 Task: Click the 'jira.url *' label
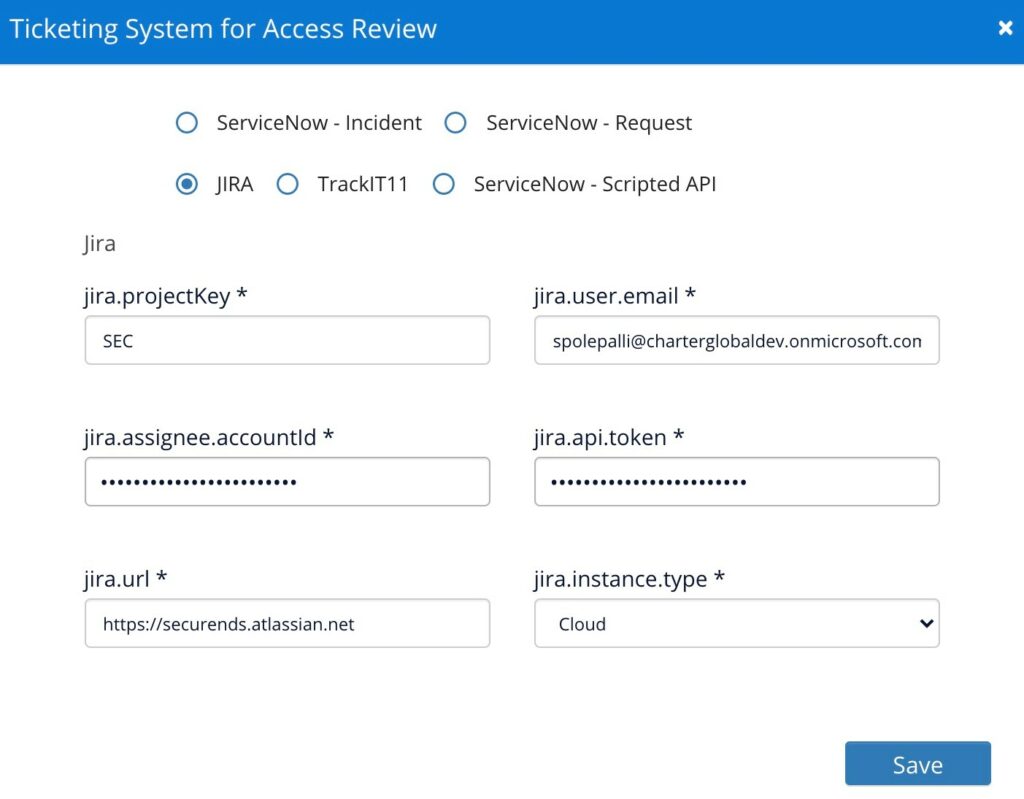(x=125, y=579)
